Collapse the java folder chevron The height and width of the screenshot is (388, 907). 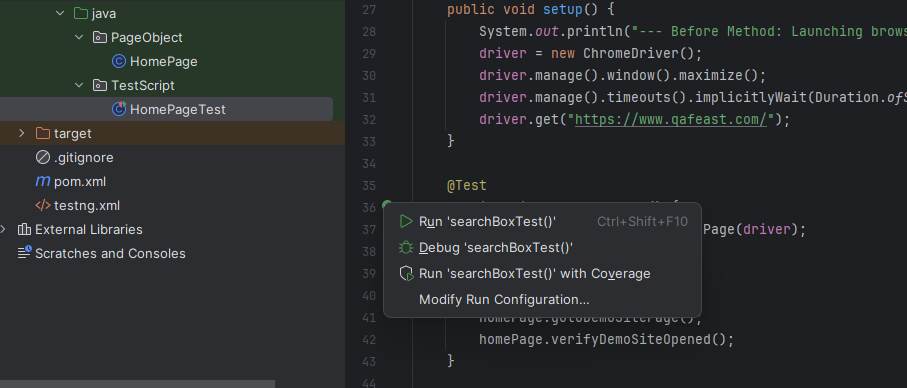pyautogui.click(x=60, y=13)
